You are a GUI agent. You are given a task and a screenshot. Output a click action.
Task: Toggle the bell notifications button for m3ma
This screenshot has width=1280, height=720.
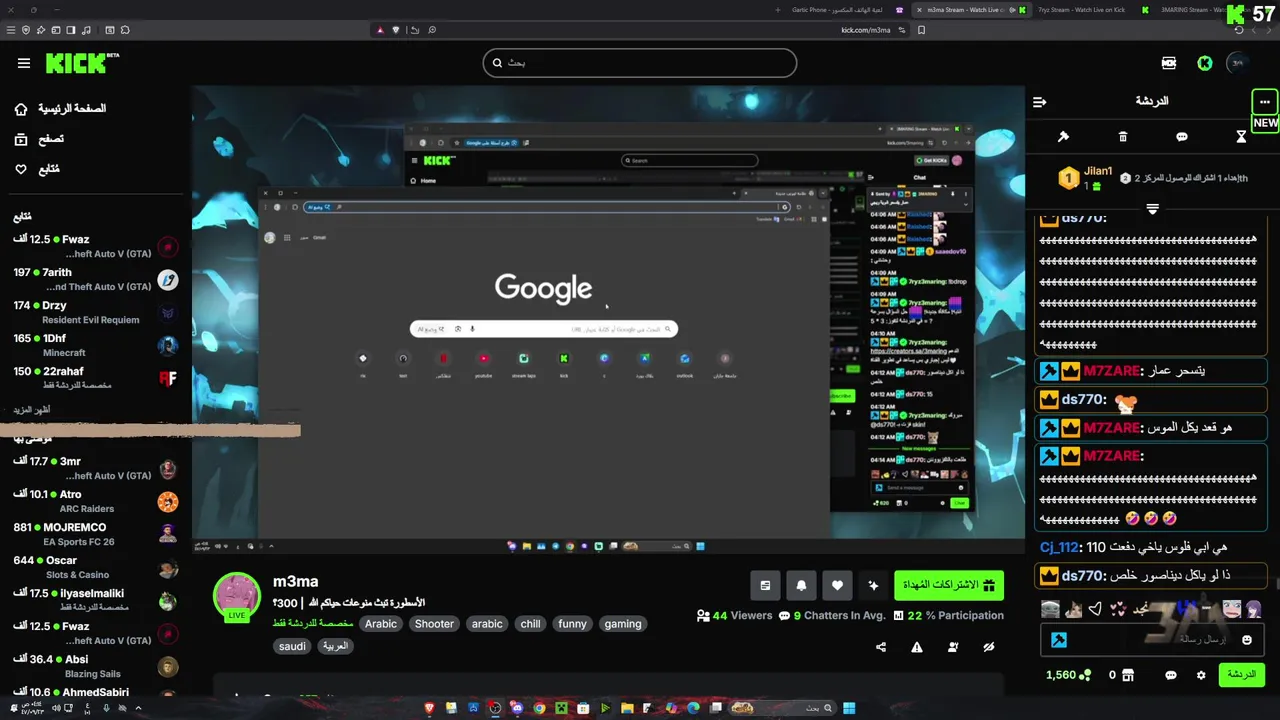click(801, 586)
